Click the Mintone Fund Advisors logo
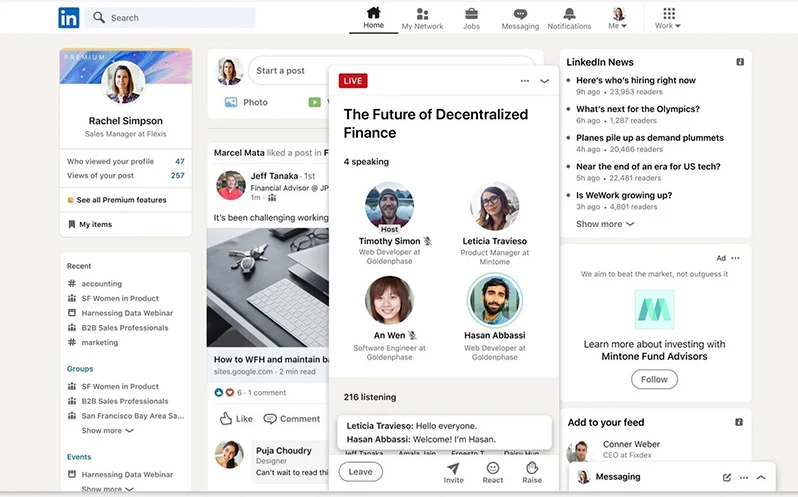Screen dimensions: 798x497 pos(654,310)
